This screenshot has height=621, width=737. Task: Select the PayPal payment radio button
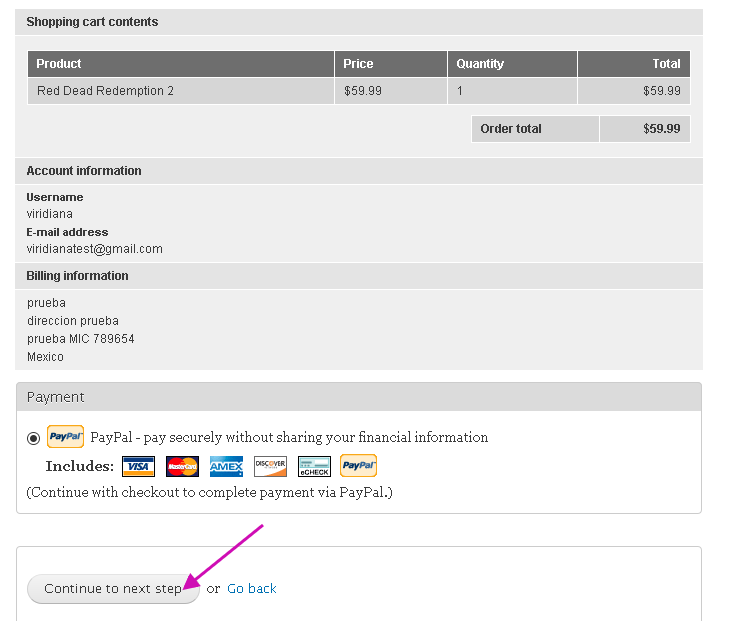tap(33, 438)
